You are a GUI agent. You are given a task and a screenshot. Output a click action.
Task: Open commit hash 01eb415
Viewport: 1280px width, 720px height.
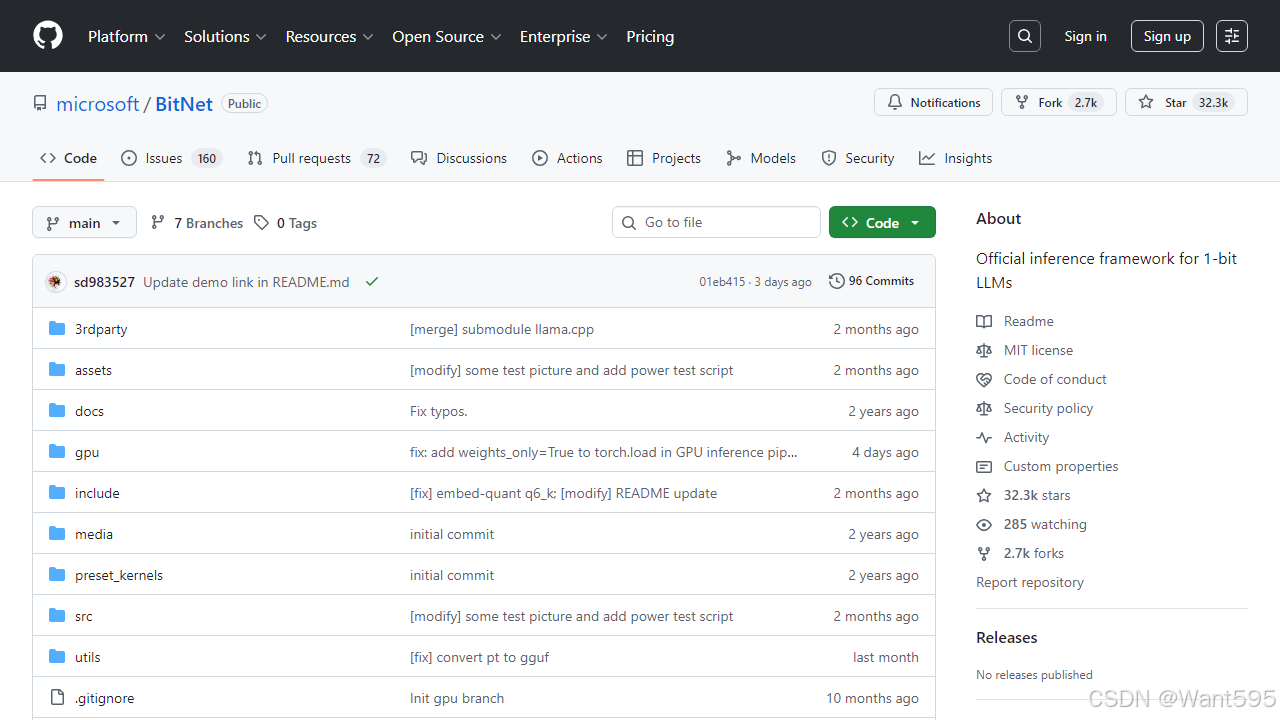pos(722,282)
